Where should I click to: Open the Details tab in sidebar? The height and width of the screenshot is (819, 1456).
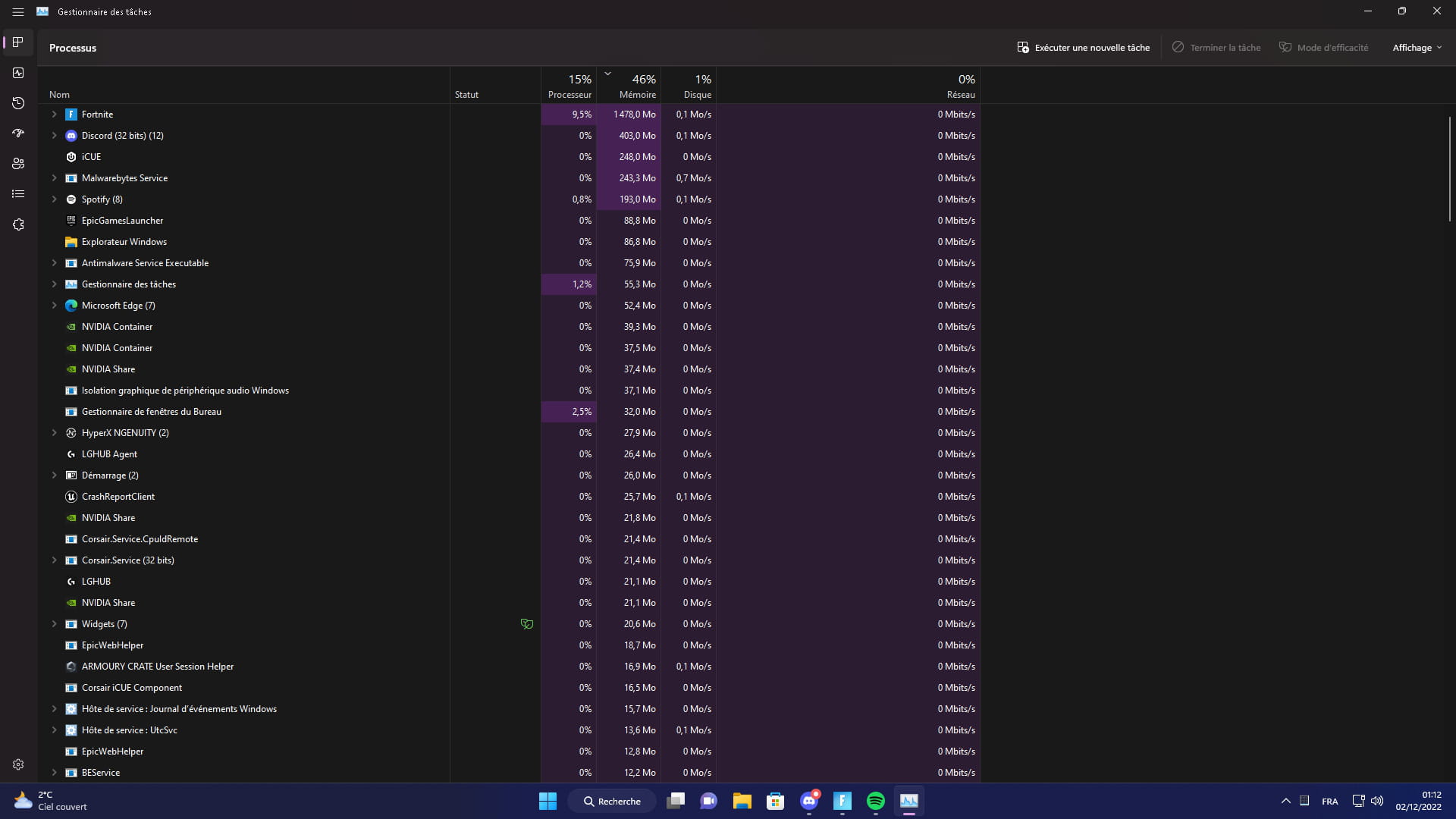click(18, 194)
